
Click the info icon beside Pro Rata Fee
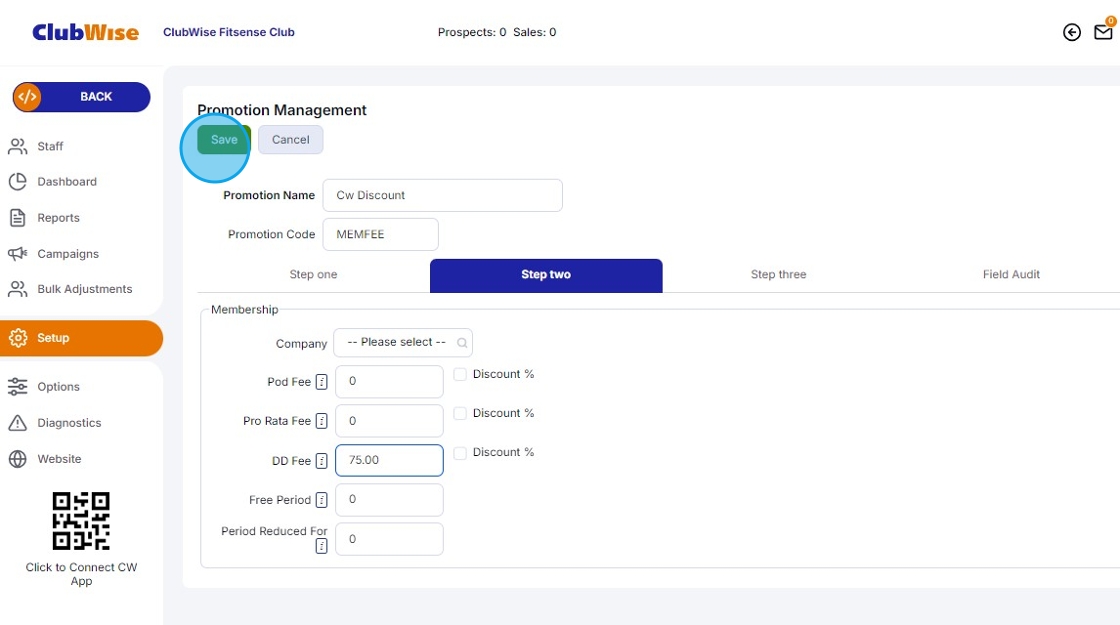321,421
